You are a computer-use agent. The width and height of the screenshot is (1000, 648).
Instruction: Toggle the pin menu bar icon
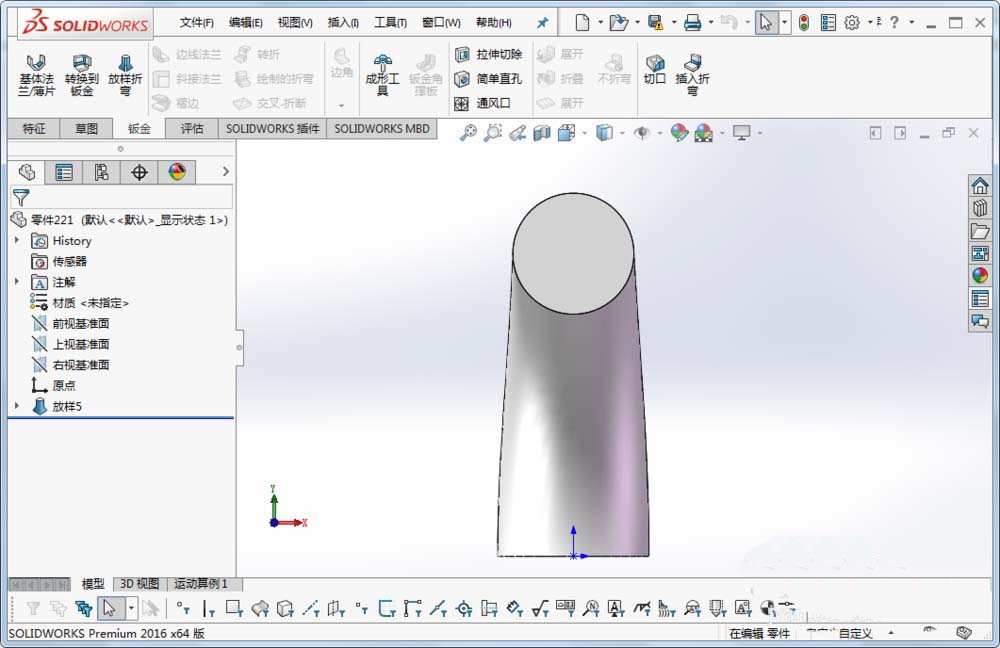[541, 23]
